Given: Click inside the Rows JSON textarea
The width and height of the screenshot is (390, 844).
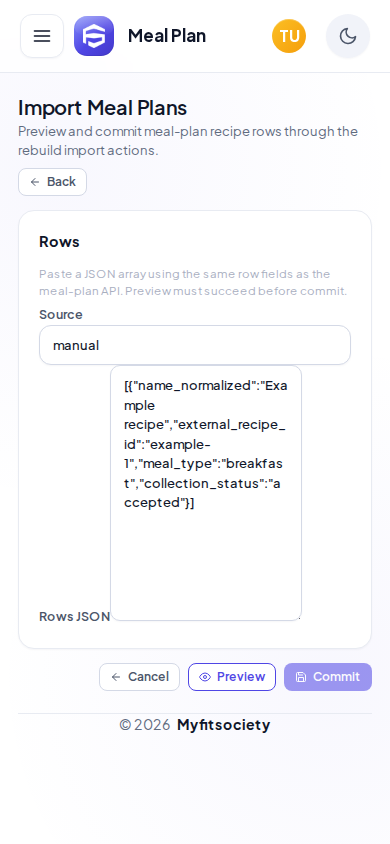Looking at the screenshot, I should 206,493.
